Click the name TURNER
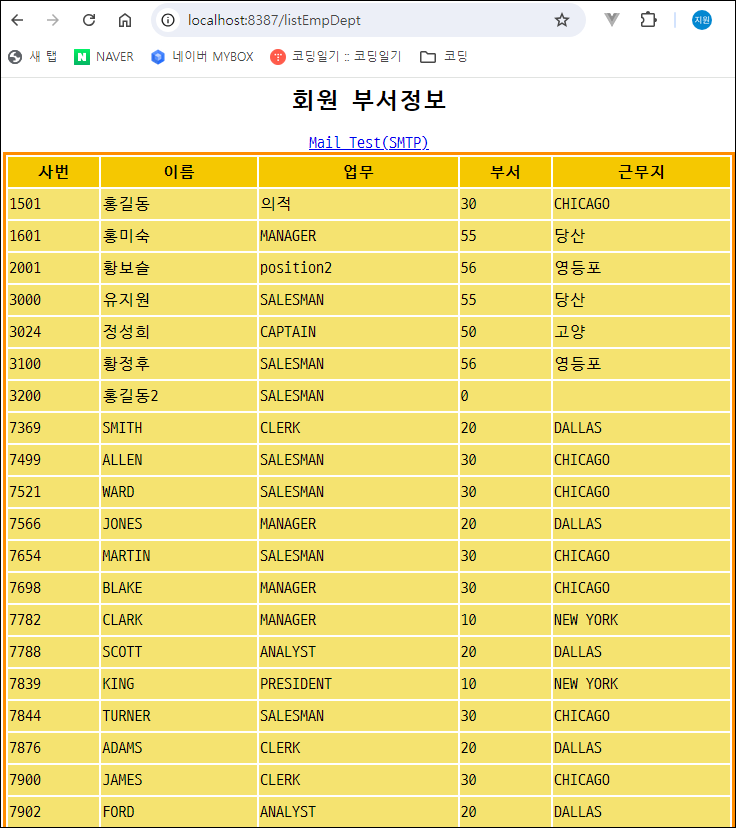 pyautogui.click(x=126, y=716)
